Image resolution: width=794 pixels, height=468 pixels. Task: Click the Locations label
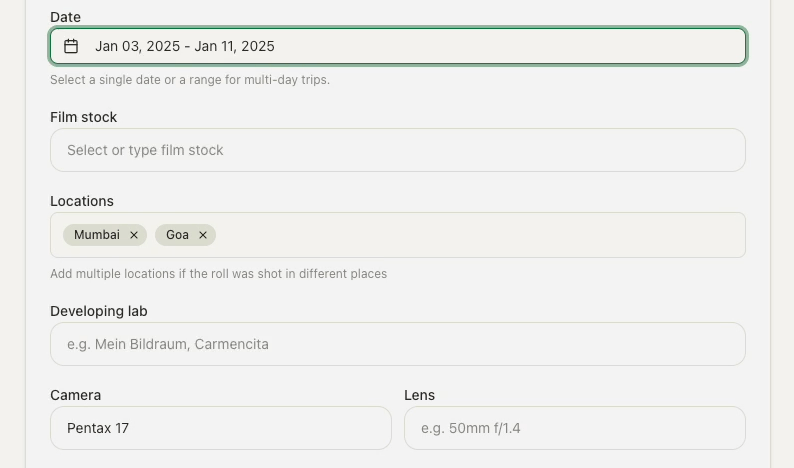point(82,201)
